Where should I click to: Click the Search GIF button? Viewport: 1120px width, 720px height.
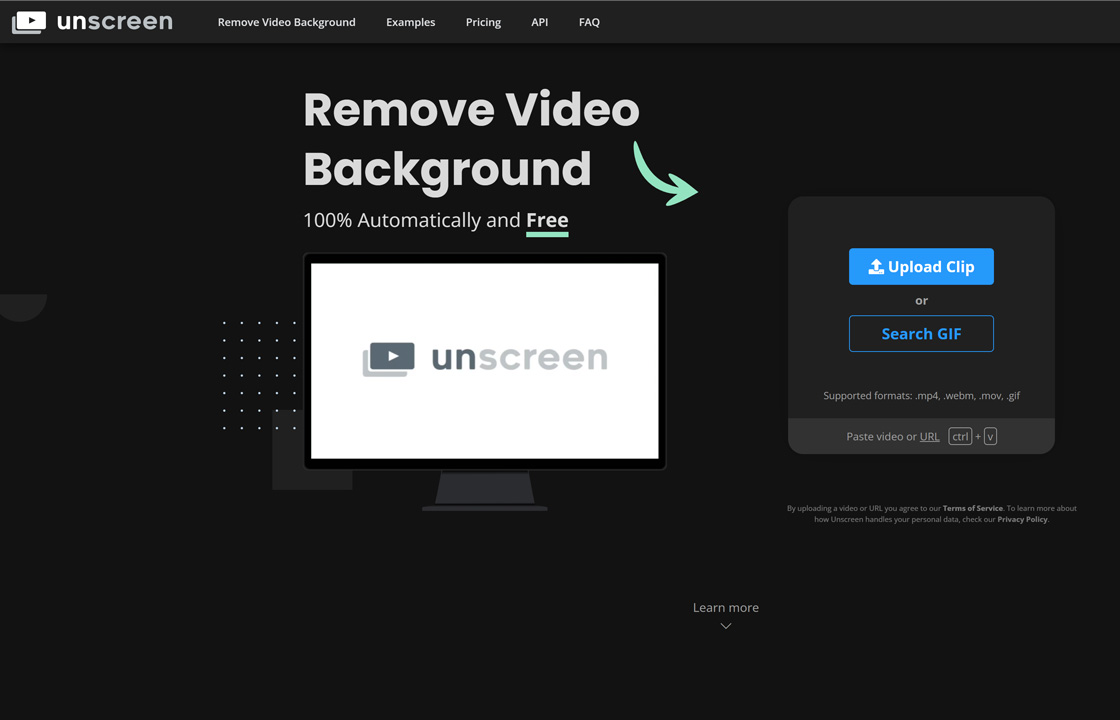[921, 334]
